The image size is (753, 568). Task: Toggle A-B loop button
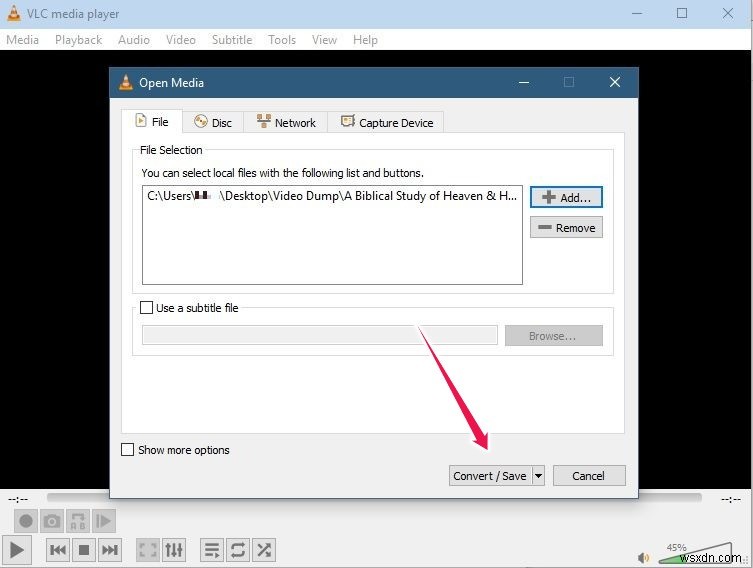(78, 521)
